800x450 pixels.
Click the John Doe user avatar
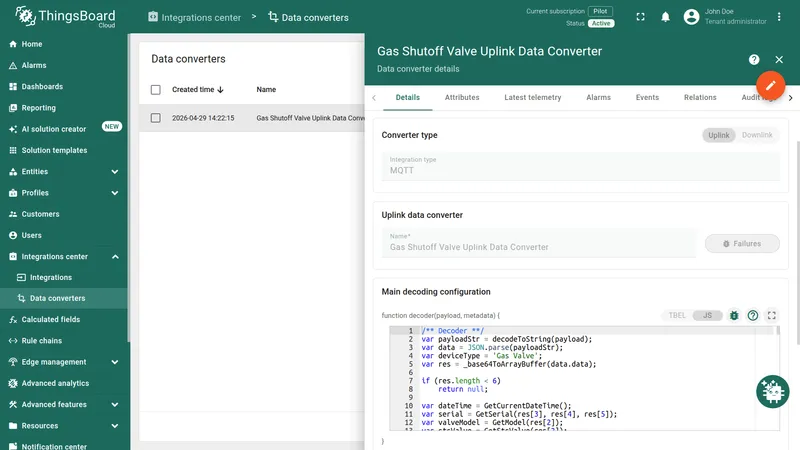(691, 17)
